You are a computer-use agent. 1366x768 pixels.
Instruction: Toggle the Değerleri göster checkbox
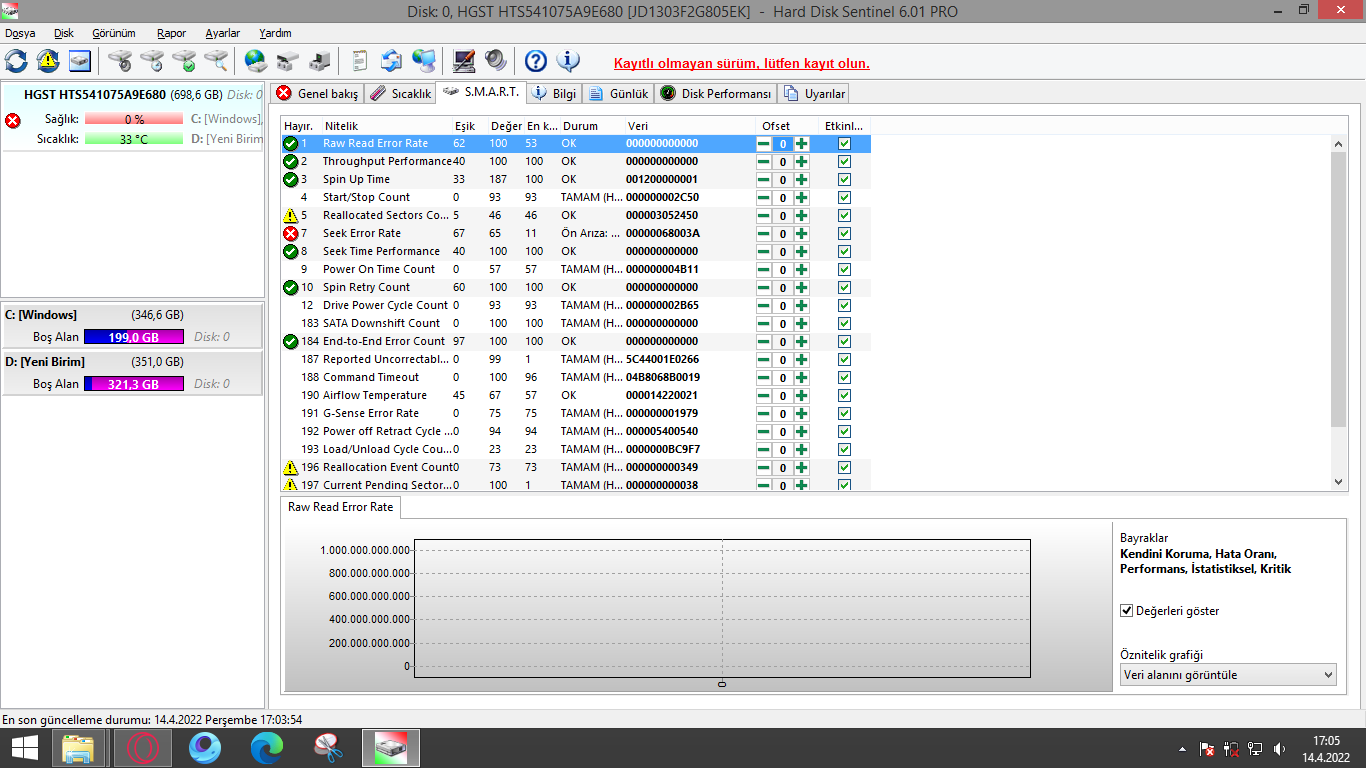(1127, 611)
